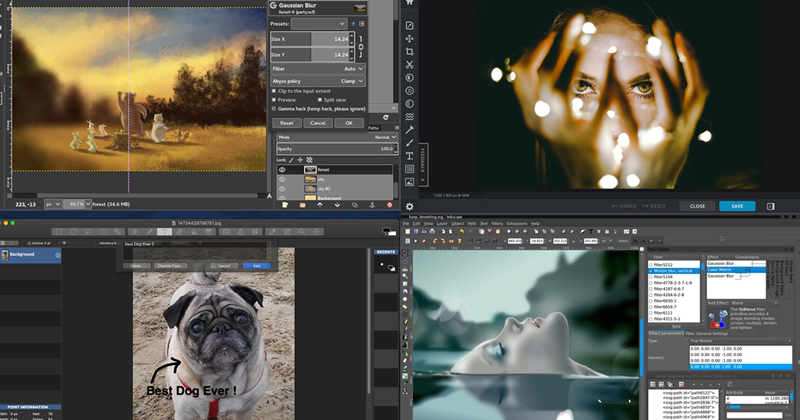Open the Add Effect Blend dropdown in Inkscape
This screenshot has width=800, height=420.
tap(754, 303)
